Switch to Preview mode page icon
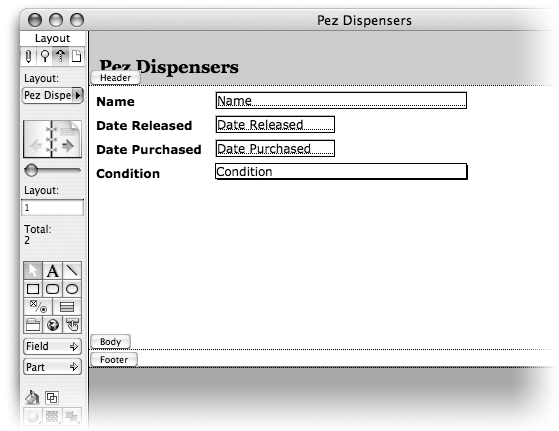This screenshot has width=559, height=431. point(76,56)
